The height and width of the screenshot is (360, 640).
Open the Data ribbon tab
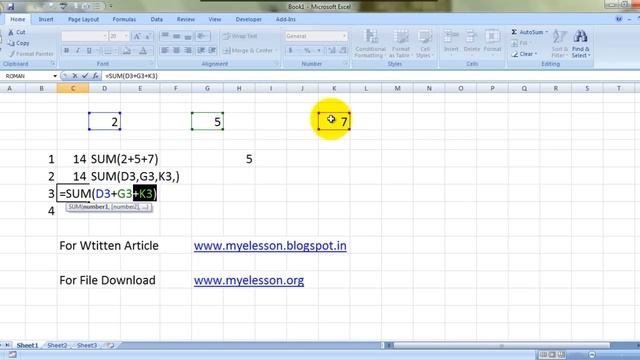(156, 19)
